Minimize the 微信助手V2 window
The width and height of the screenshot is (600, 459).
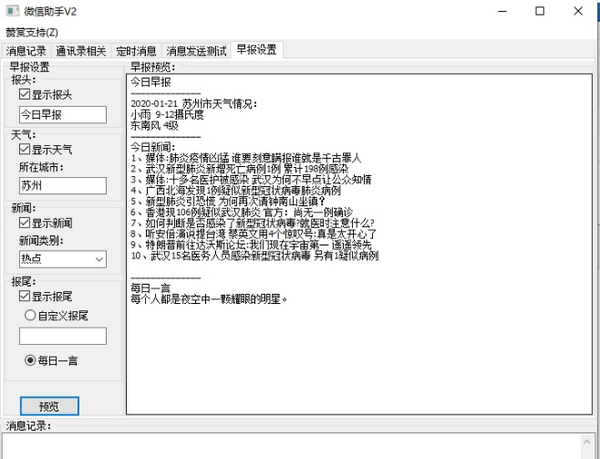502,11
